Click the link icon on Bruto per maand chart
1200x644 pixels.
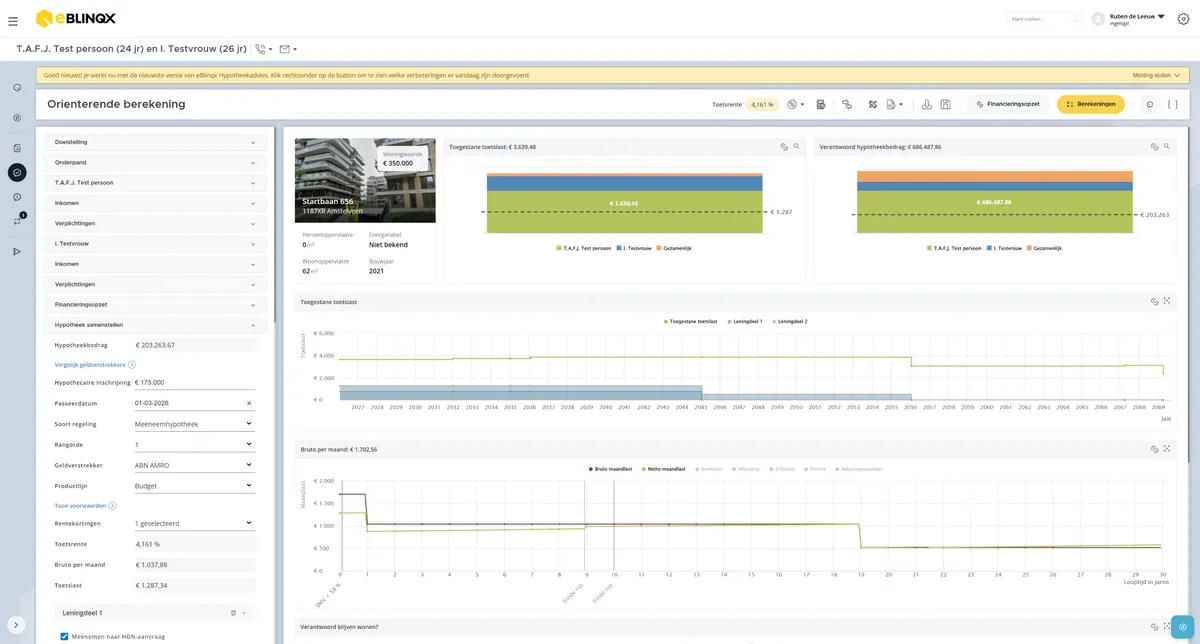click(x=1154, y=449)
